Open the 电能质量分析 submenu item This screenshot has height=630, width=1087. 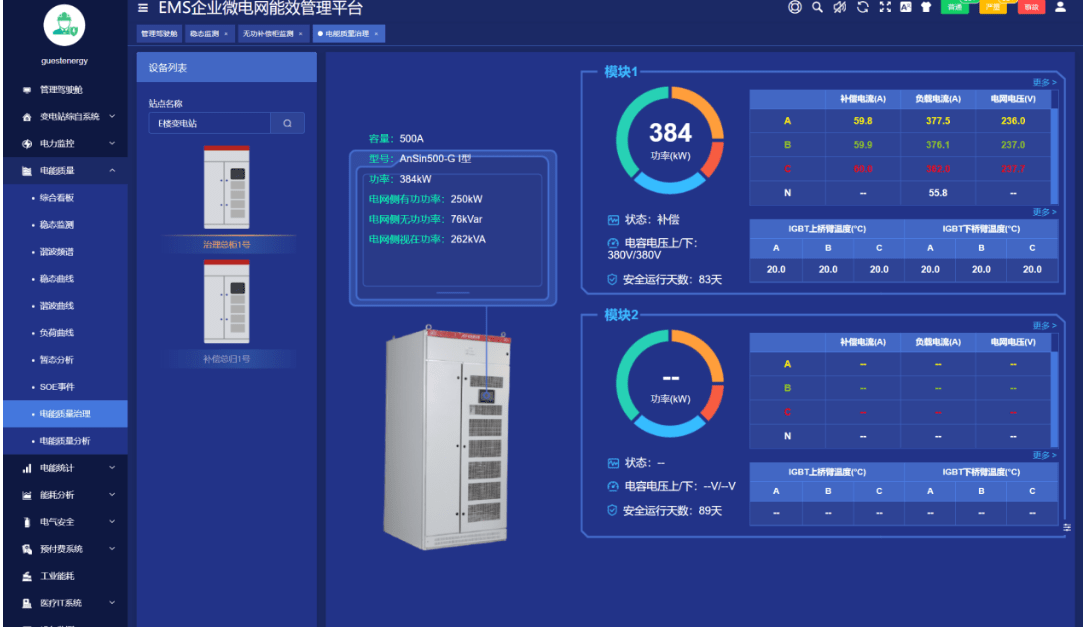pos(65,441)
